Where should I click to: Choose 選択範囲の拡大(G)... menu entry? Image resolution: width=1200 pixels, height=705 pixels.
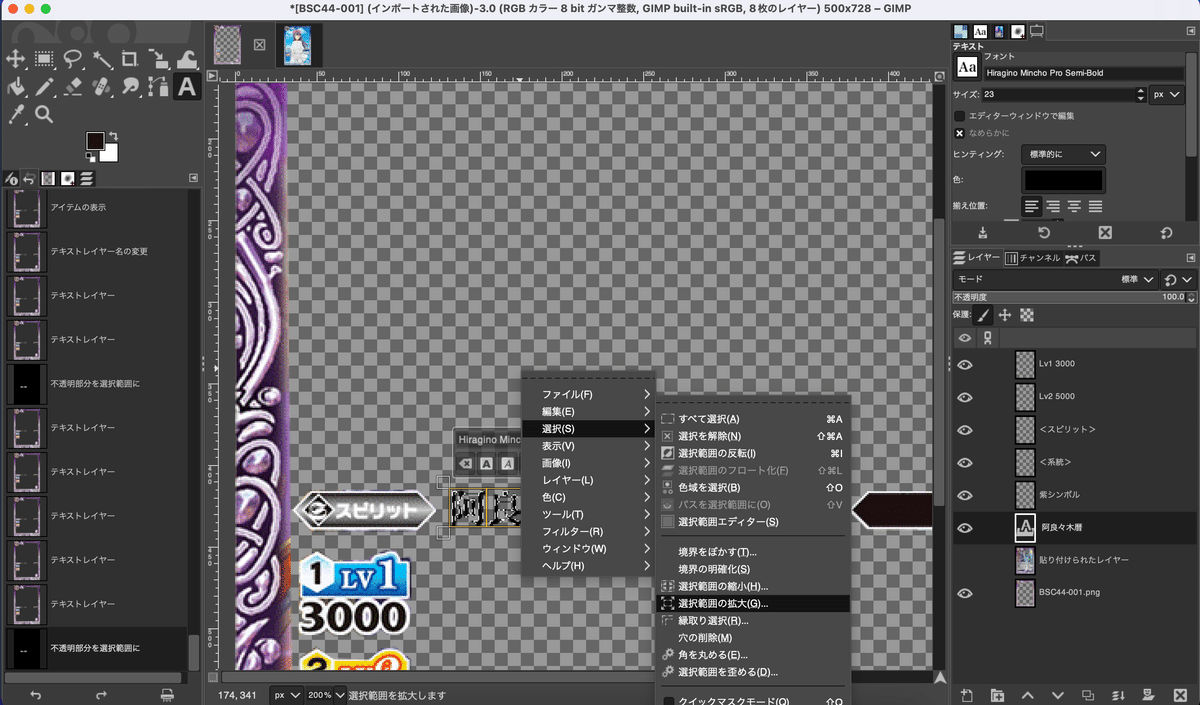(752, 604)
